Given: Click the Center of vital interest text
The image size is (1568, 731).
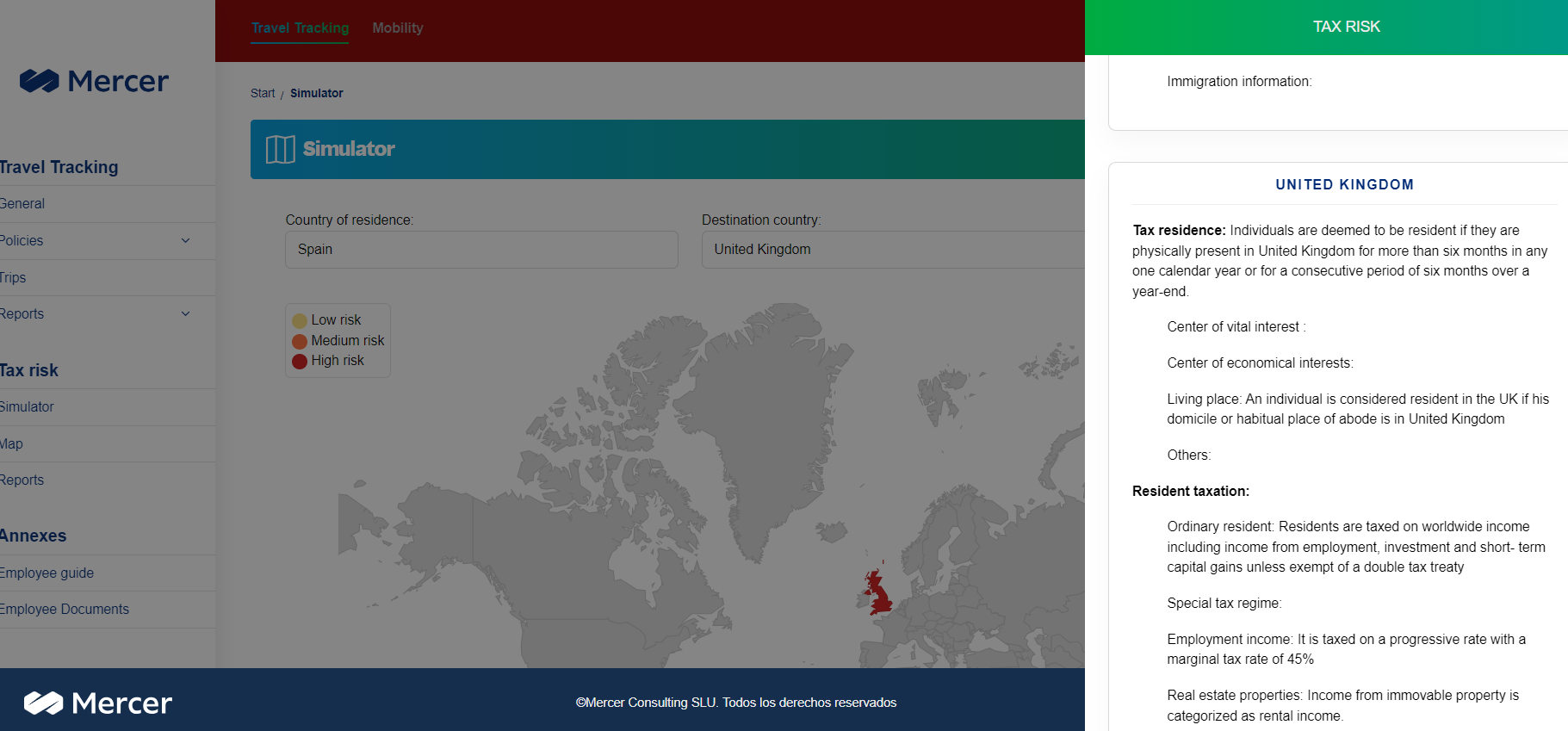Looking at the screenshot, I should pos(1236,326).
